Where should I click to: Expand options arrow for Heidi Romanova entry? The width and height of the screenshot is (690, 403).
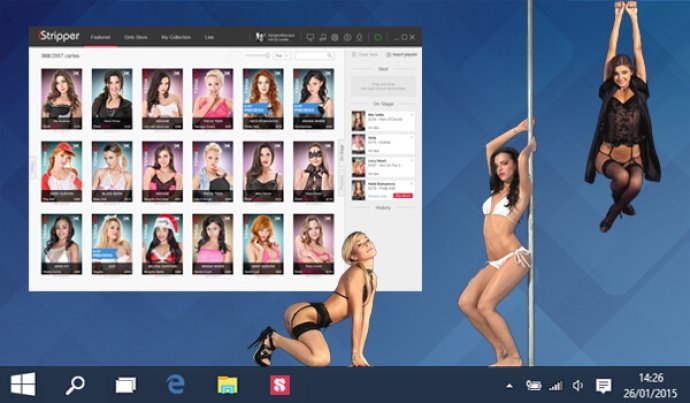[412, 184]
